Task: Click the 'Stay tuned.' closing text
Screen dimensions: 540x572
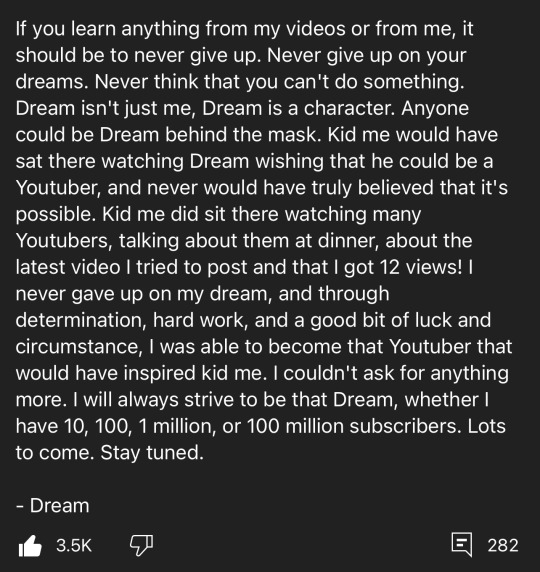Action: click(x=152, y=453)
